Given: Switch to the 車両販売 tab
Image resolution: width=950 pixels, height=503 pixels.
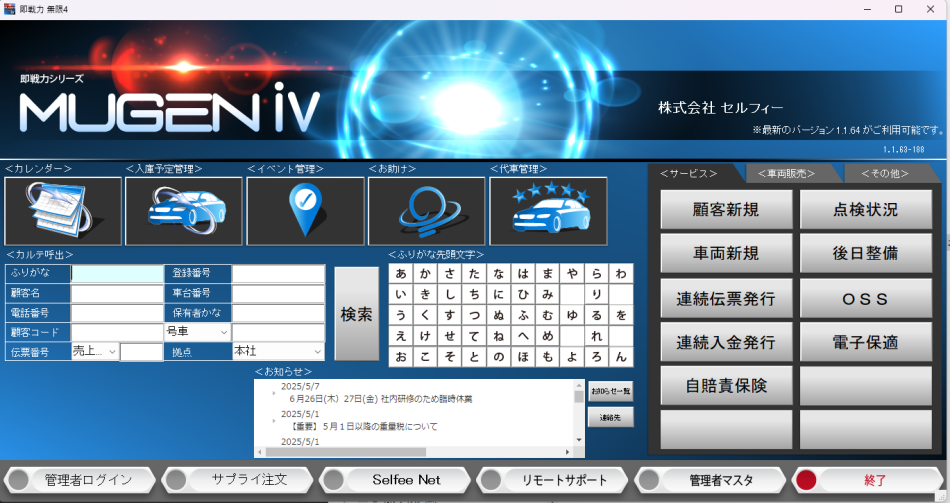Looking at the screenshot, I should click(x=786, y=174).
